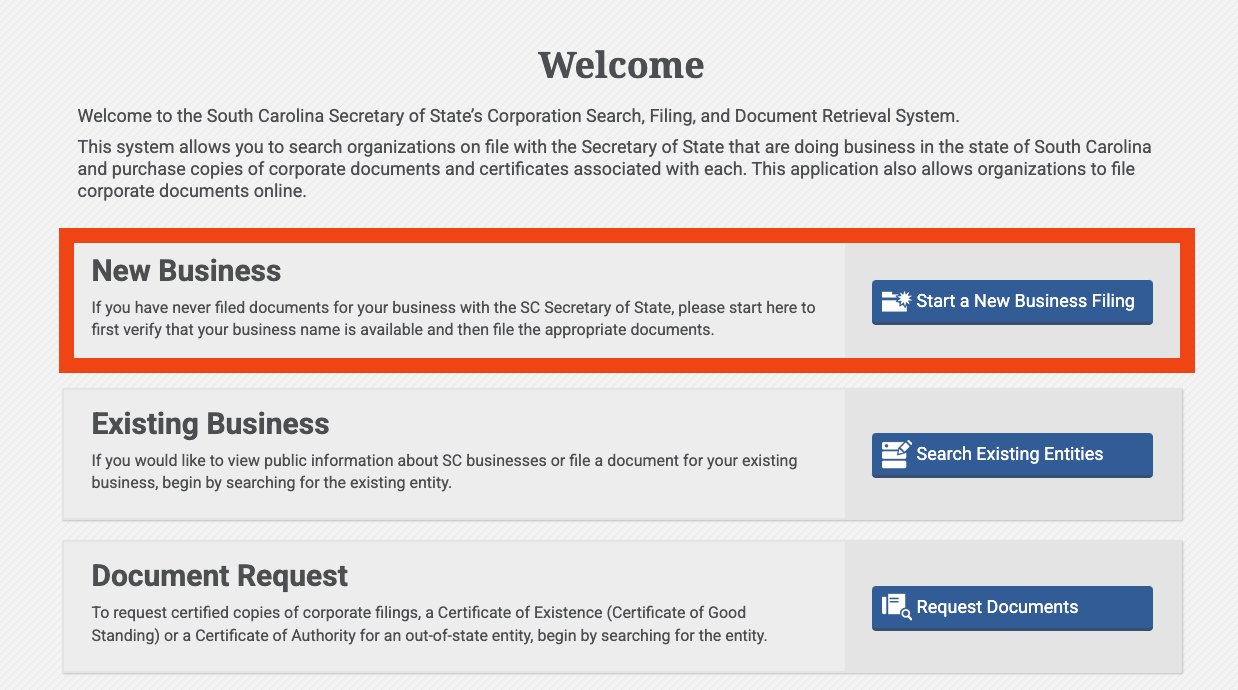1238x690 pixels.
Task: Click the Existing Business heading
Action: [210, 424]
